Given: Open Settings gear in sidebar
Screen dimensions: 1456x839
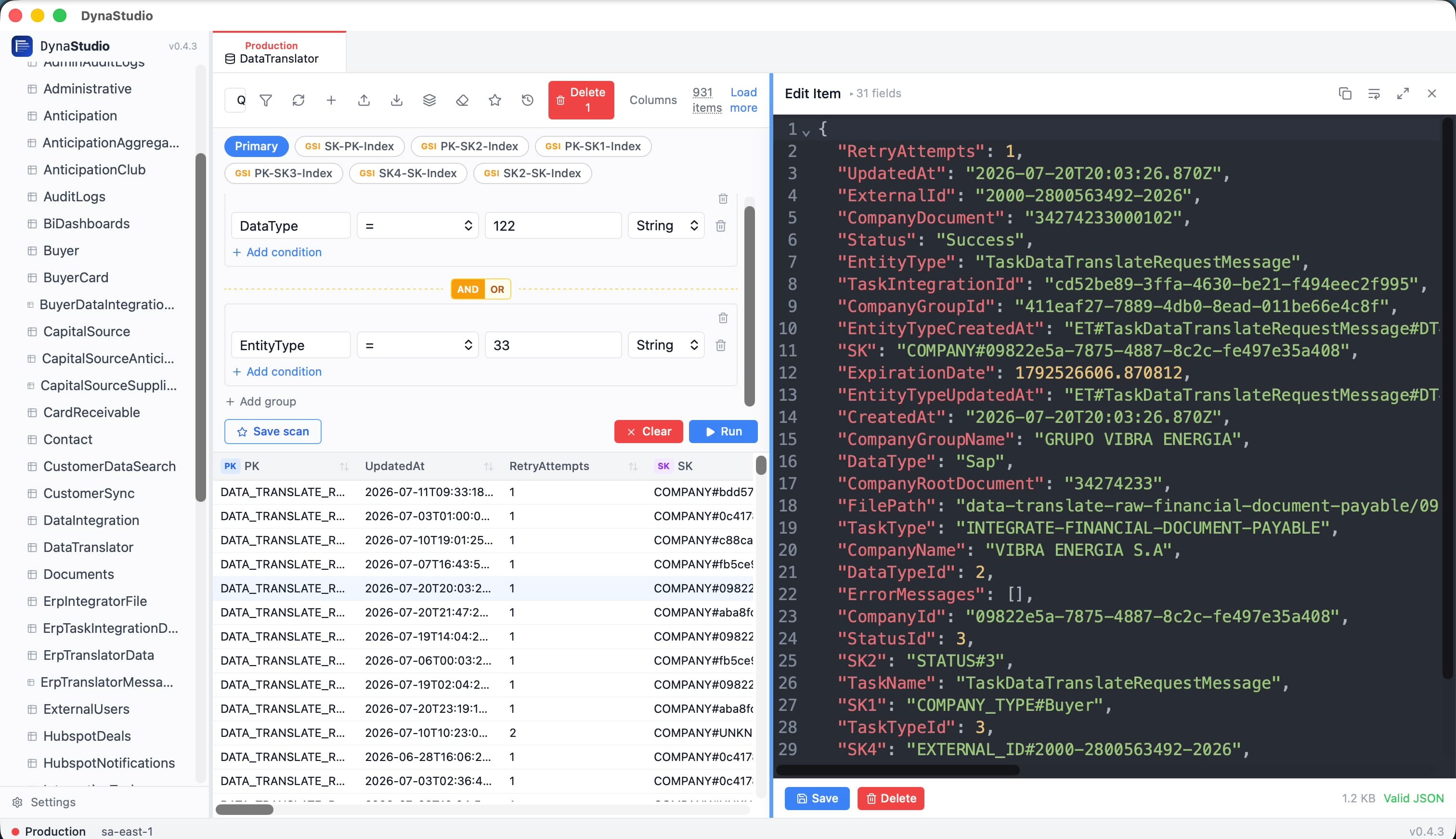Looking at the screenshot, I should tap(18, 802).
